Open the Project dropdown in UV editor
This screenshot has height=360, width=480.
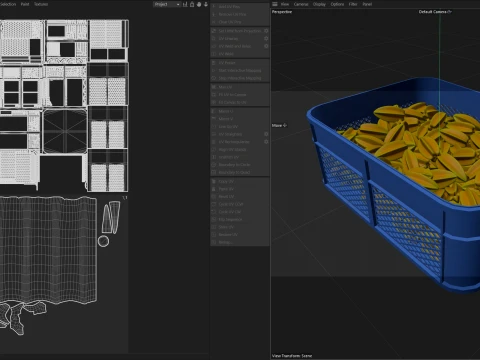coord(167,4)
